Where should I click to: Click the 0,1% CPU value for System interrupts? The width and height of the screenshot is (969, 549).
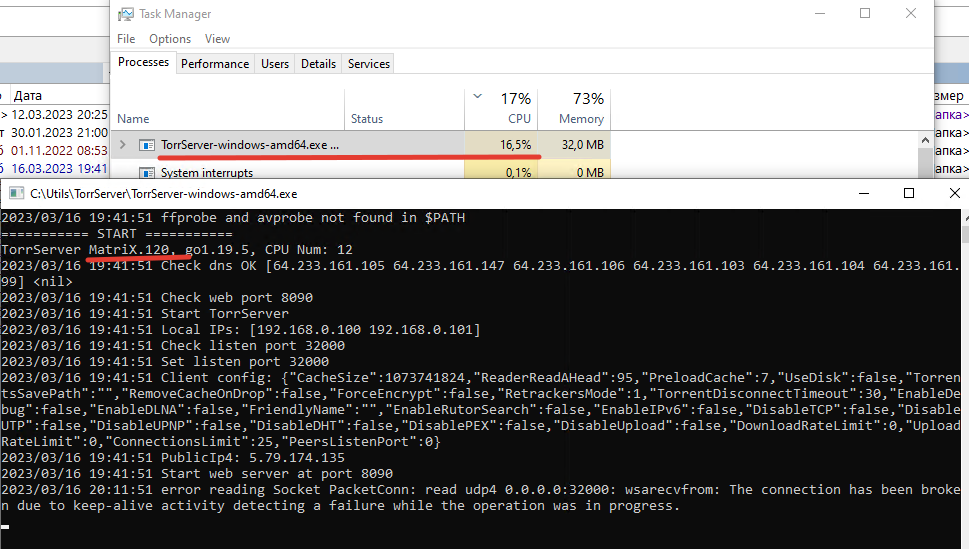518,172
